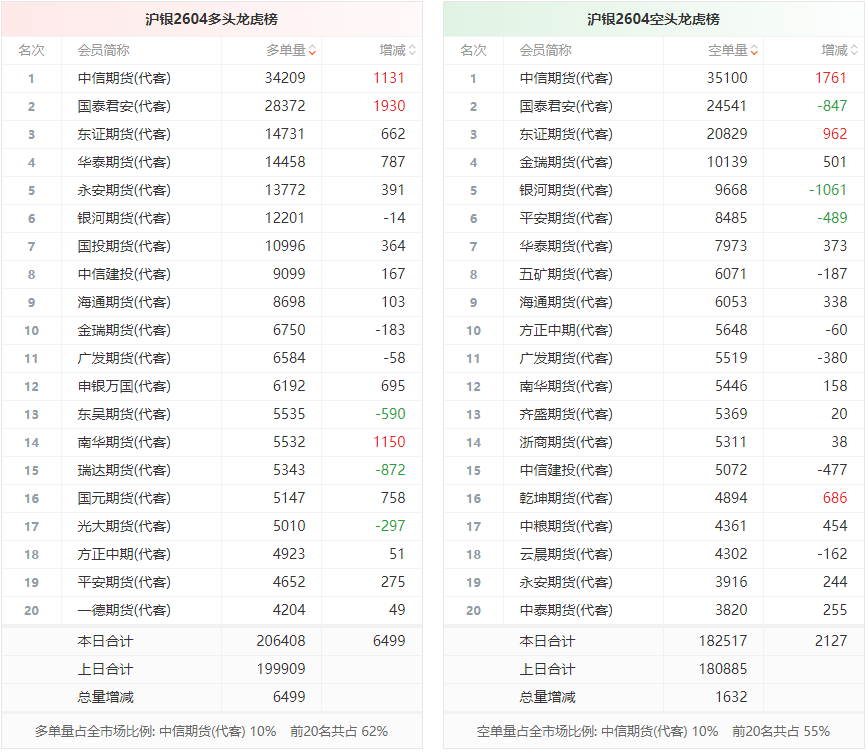868x753 pixels.
Task: Select 广发期货 short change -380
Action: pyautogui.click(x=832, y=358)
